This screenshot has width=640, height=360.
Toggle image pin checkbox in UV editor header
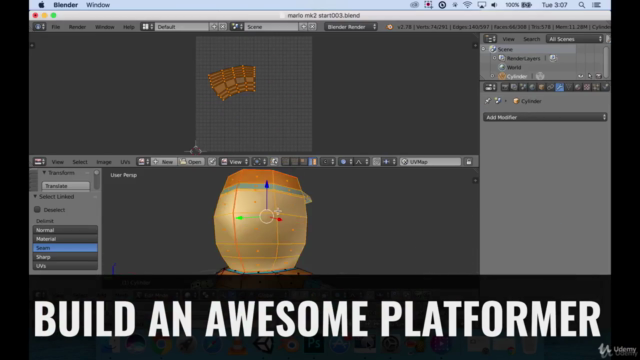[212, 162]
